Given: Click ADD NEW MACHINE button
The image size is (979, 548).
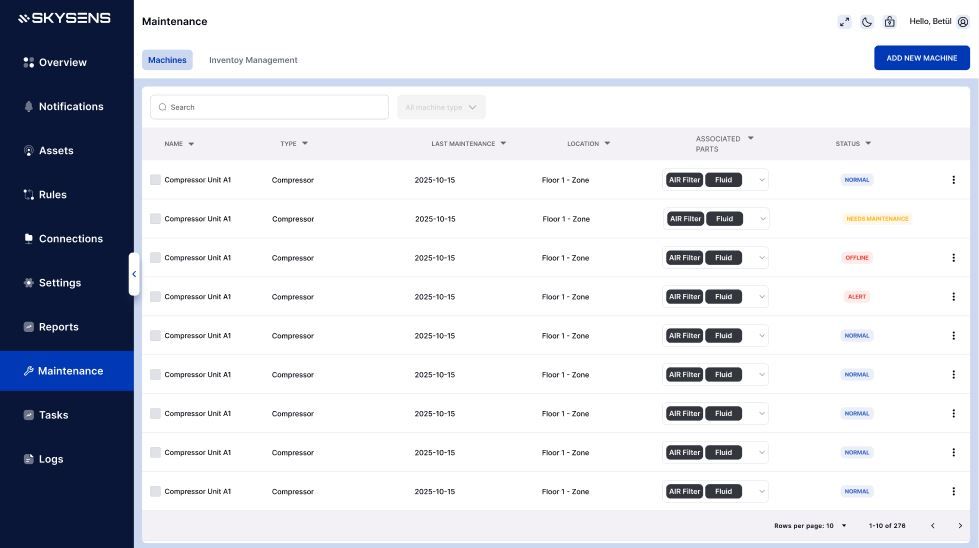Looking at the screenshot, I should coord(921,58).
